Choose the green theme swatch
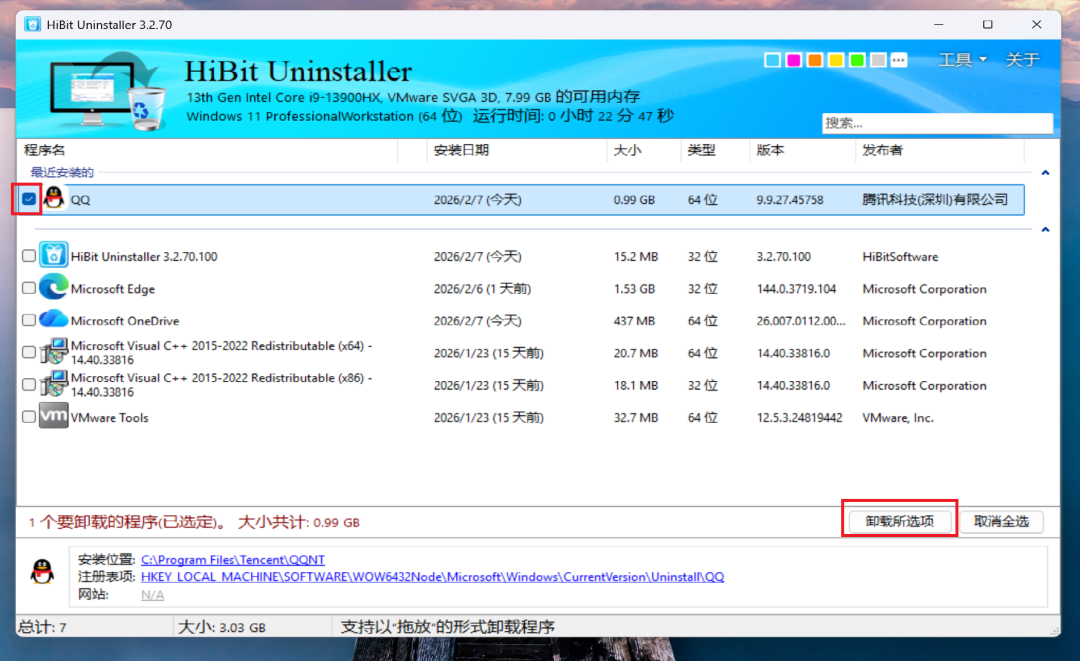 coord(858,60)
